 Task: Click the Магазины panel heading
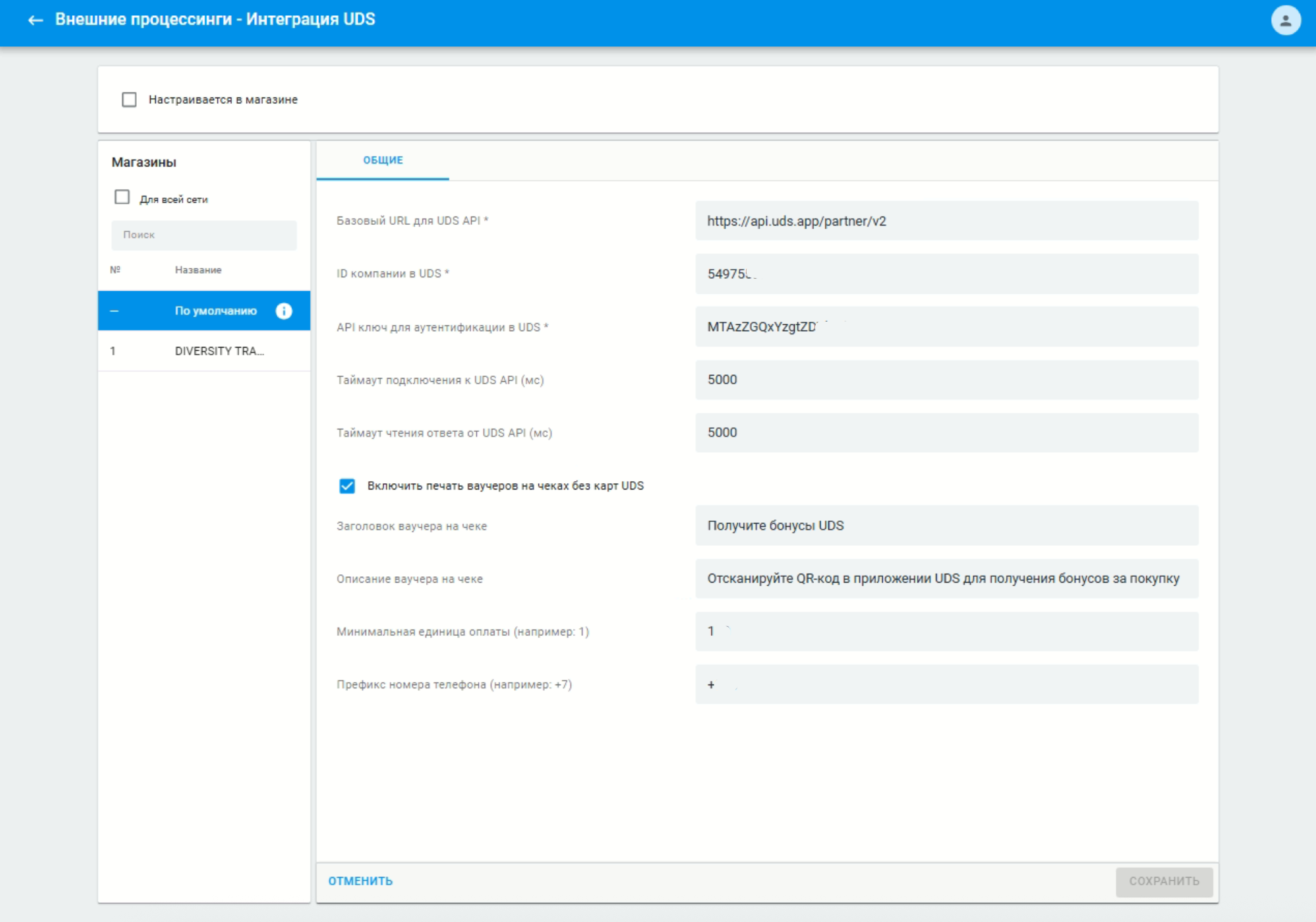(144, 162)
